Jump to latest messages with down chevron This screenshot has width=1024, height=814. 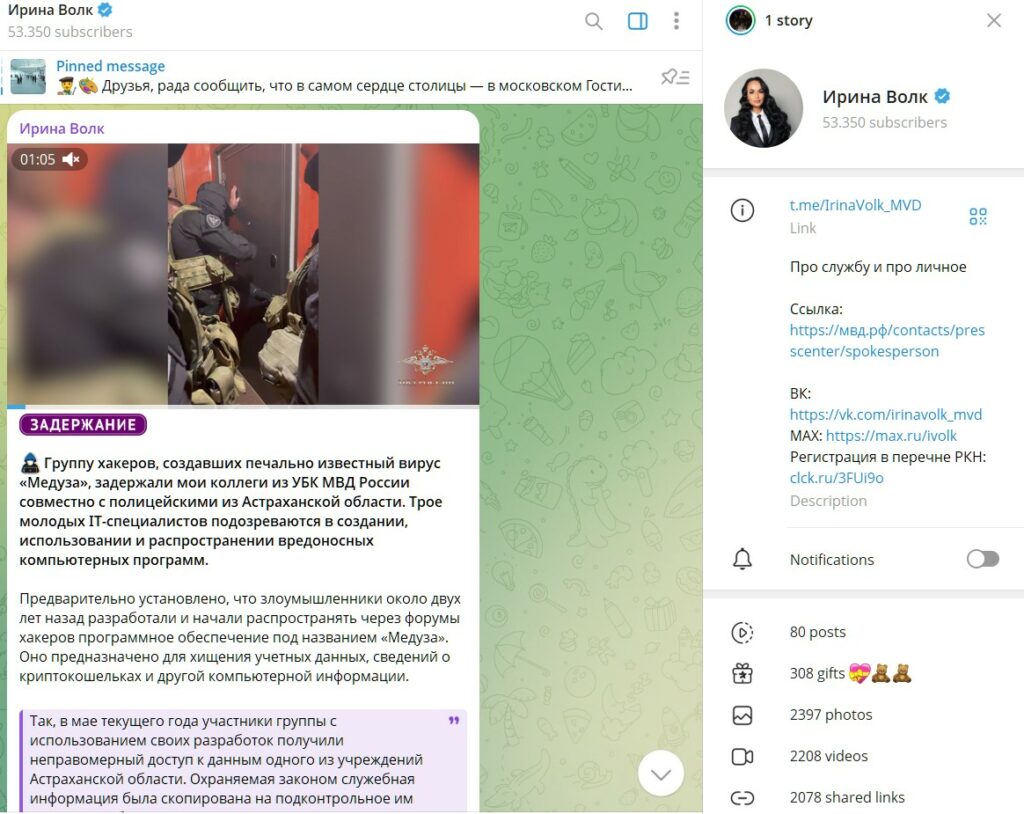(661, 774)
